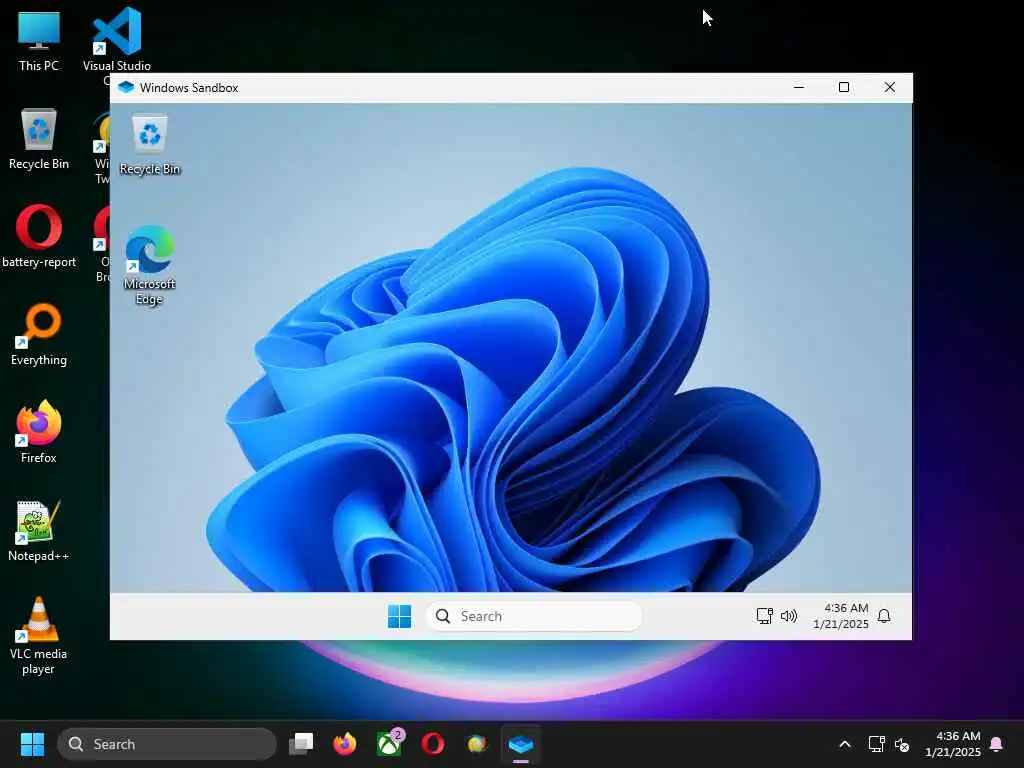Close the Windows Sandbox window
Viewport: 1024px width, 768px height.
tap(889, 87)
